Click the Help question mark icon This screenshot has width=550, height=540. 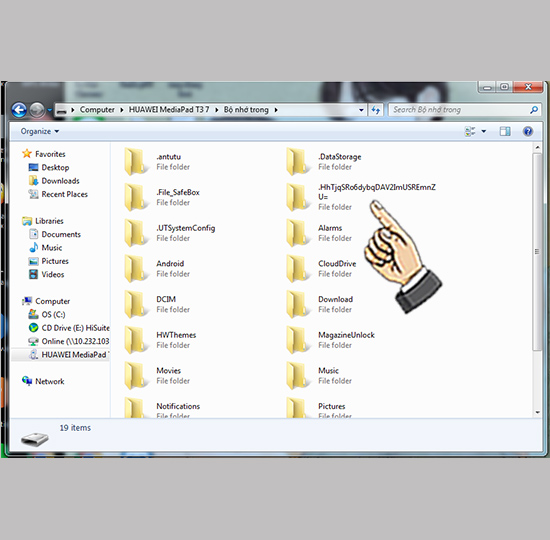(528, 132)
